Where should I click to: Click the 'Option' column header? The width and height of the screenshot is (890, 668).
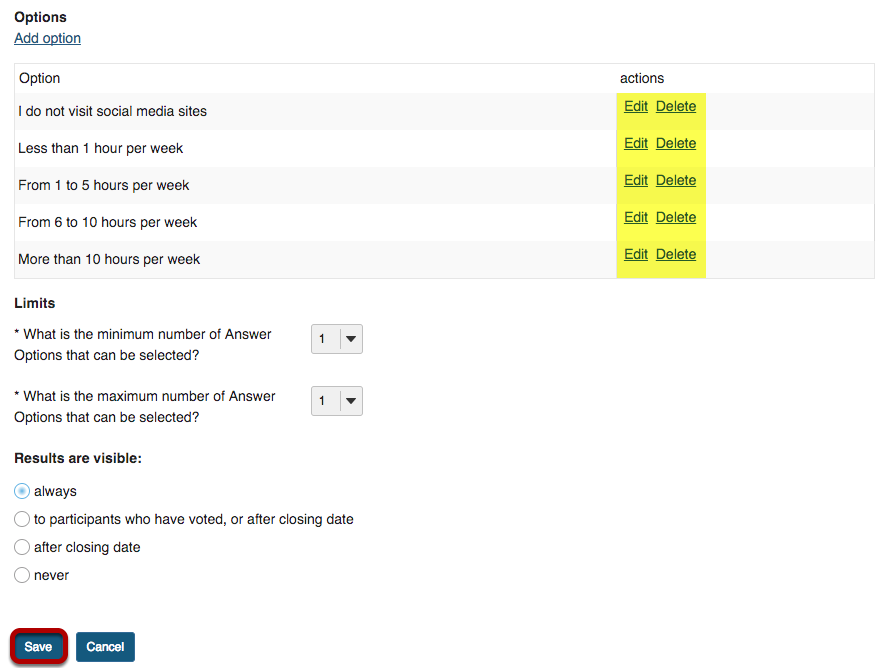click(x=39, y=78)
